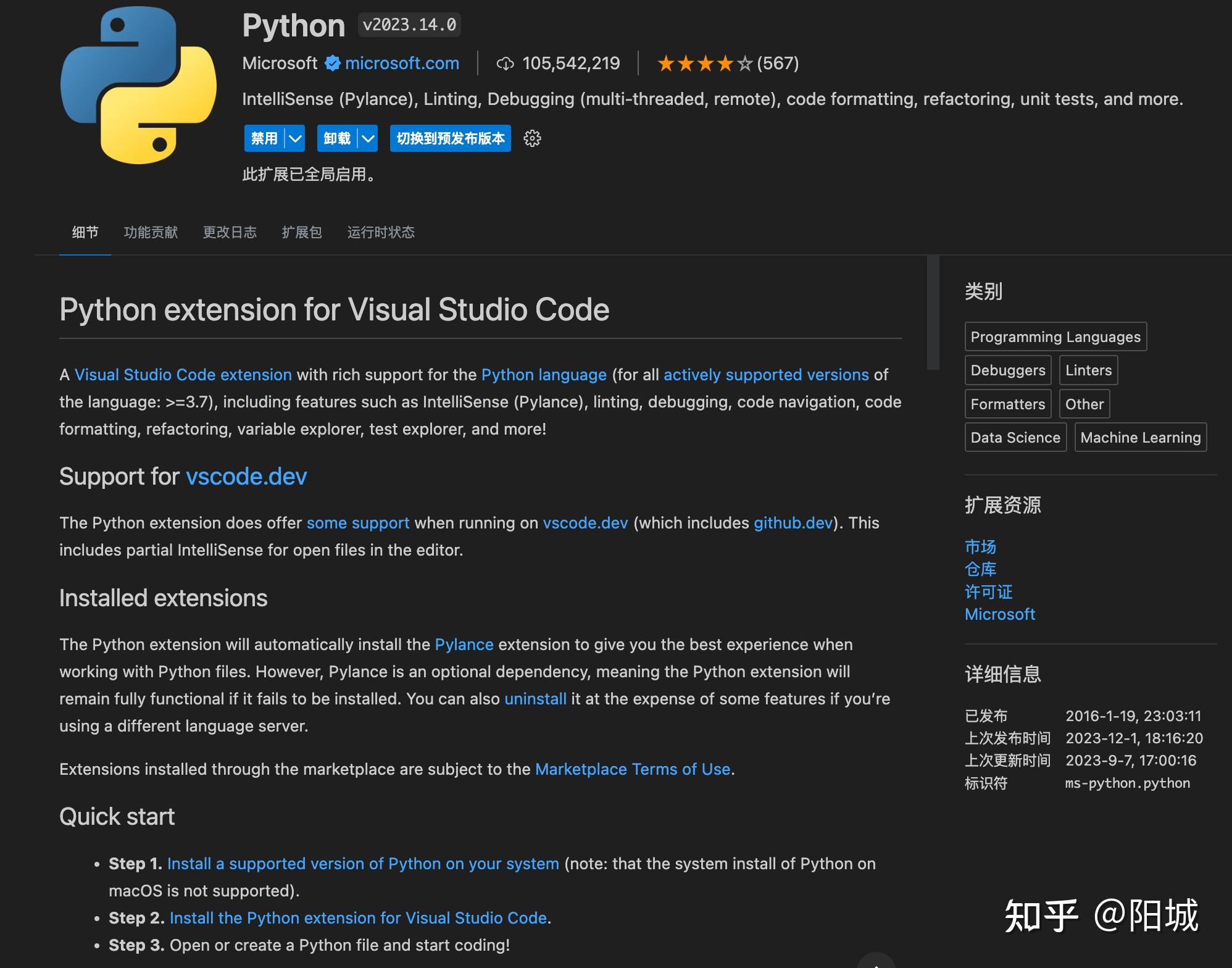Expand the 禁用 button dropdown arrow
This screenshot has height=968, width=1232.
click(x=295, y=138)
